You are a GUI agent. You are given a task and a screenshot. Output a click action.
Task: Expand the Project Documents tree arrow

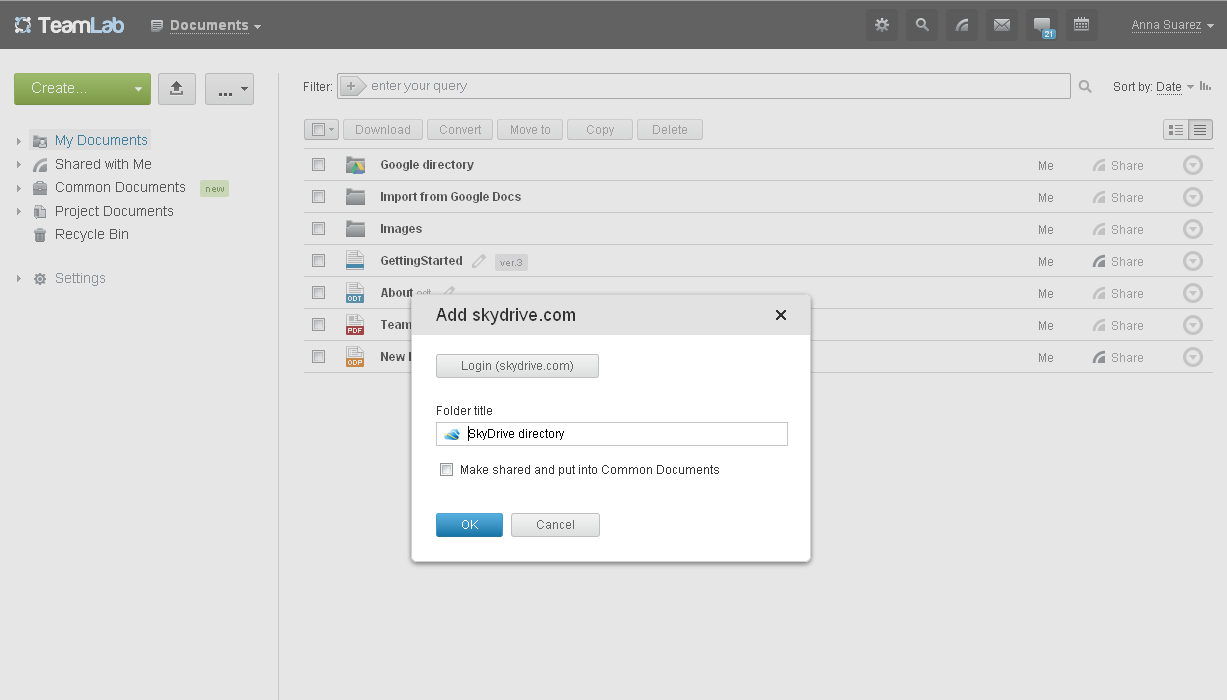click(18, 212)
